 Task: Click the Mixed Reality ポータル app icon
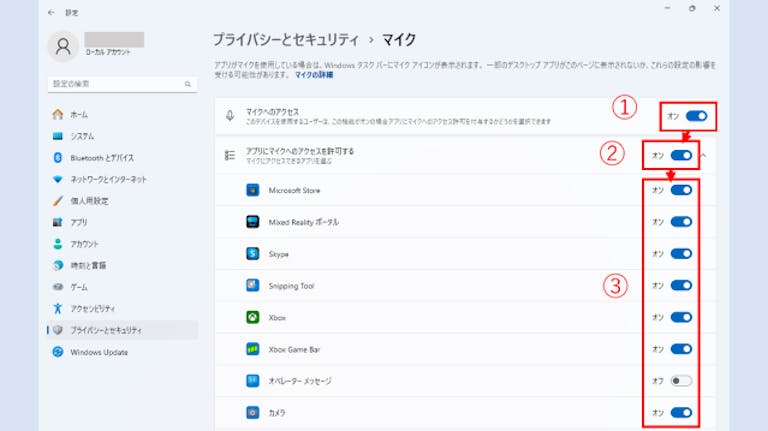(253, 222)
